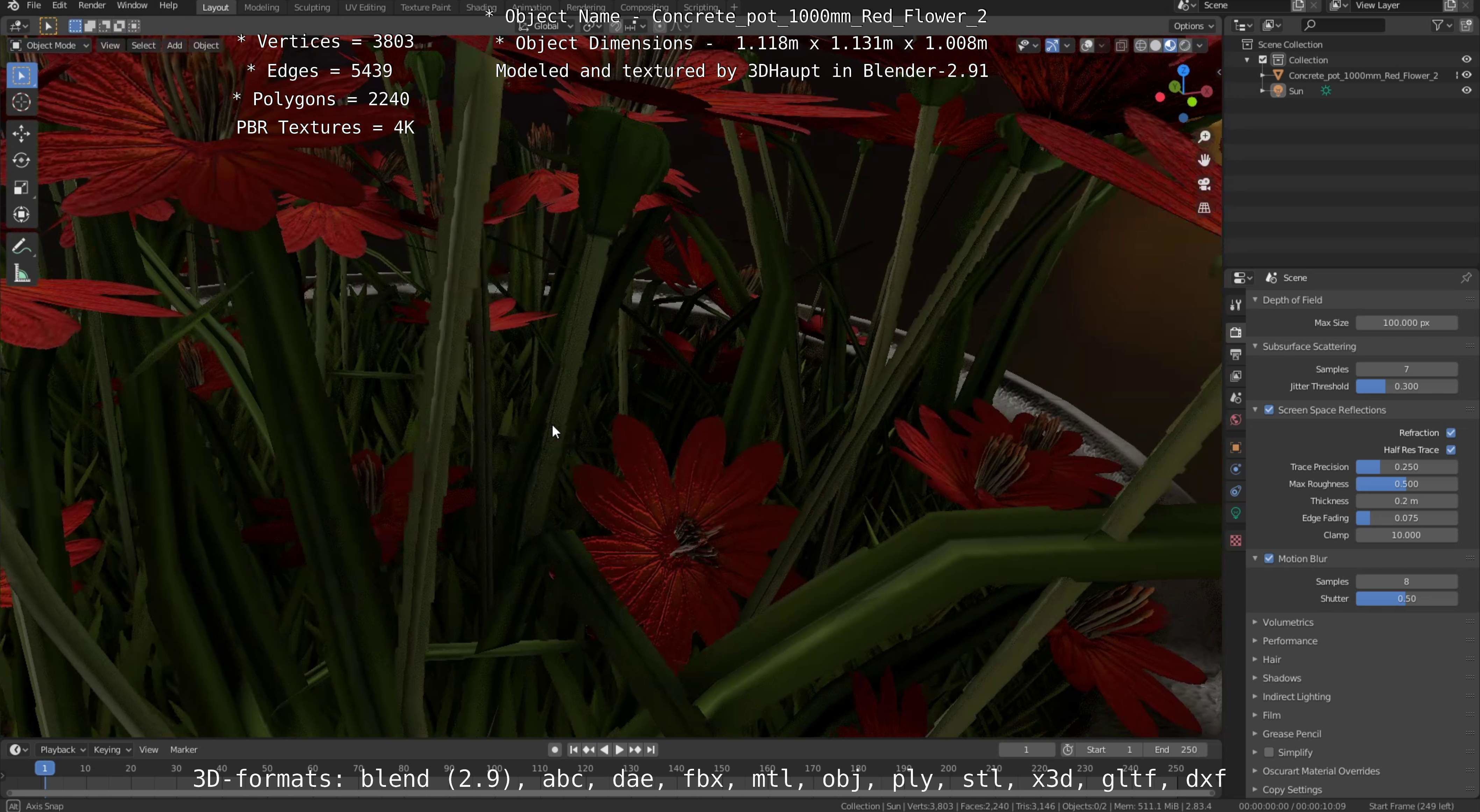Viewport: 1480px width, 812px height.
Task: Activate the Transform tool
Action: [x=22, y=215]
